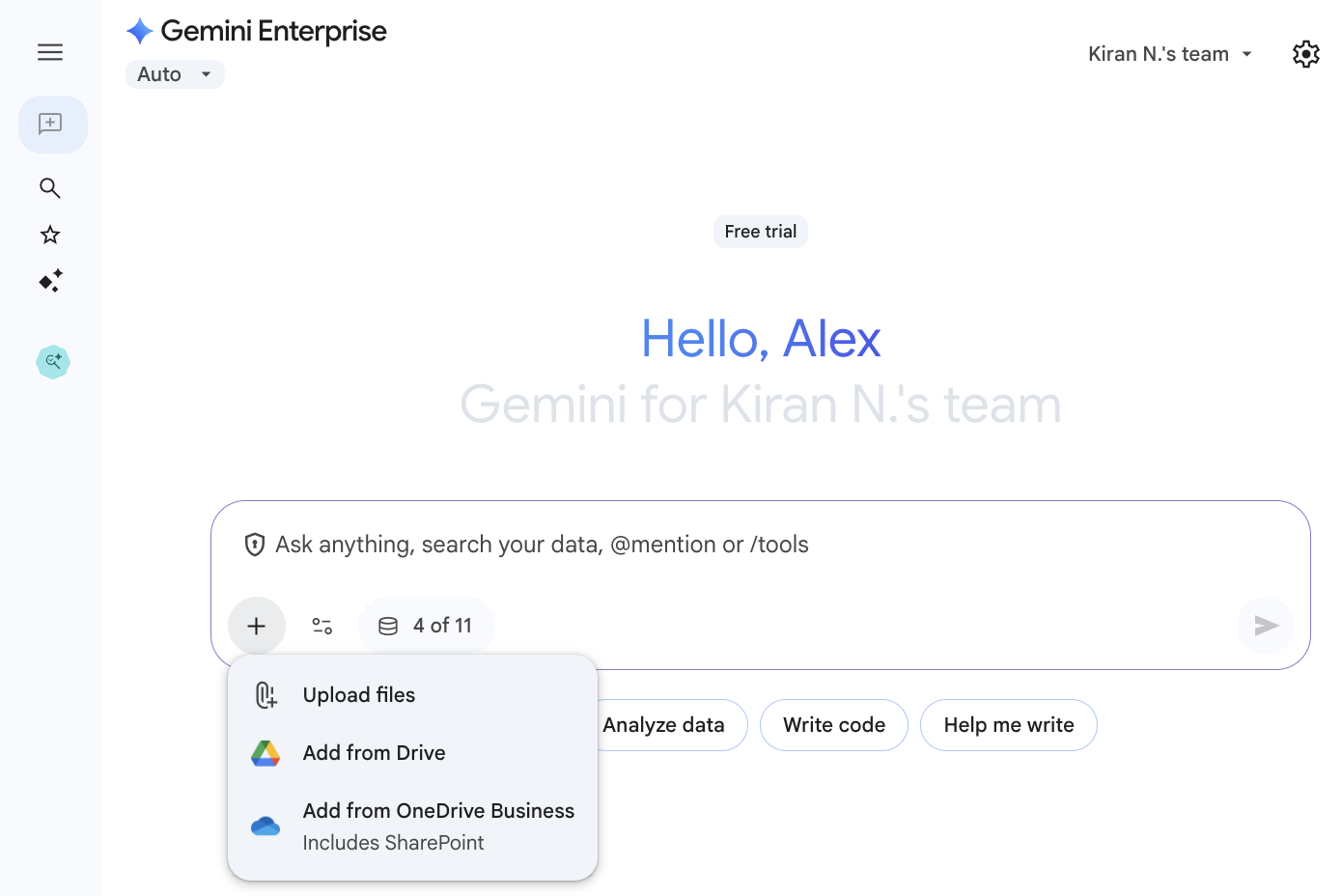Open the navigation menu using the hamburger icon
The width and height of the screenshot is (1342, 896).
(x=50, y=51)
